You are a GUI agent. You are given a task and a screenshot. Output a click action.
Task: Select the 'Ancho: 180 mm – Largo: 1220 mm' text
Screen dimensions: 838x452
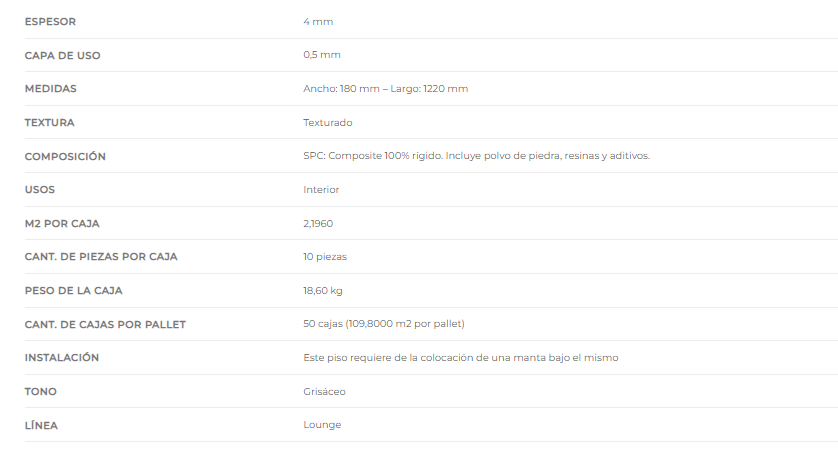pyautogui.click(x=385, y=89)
